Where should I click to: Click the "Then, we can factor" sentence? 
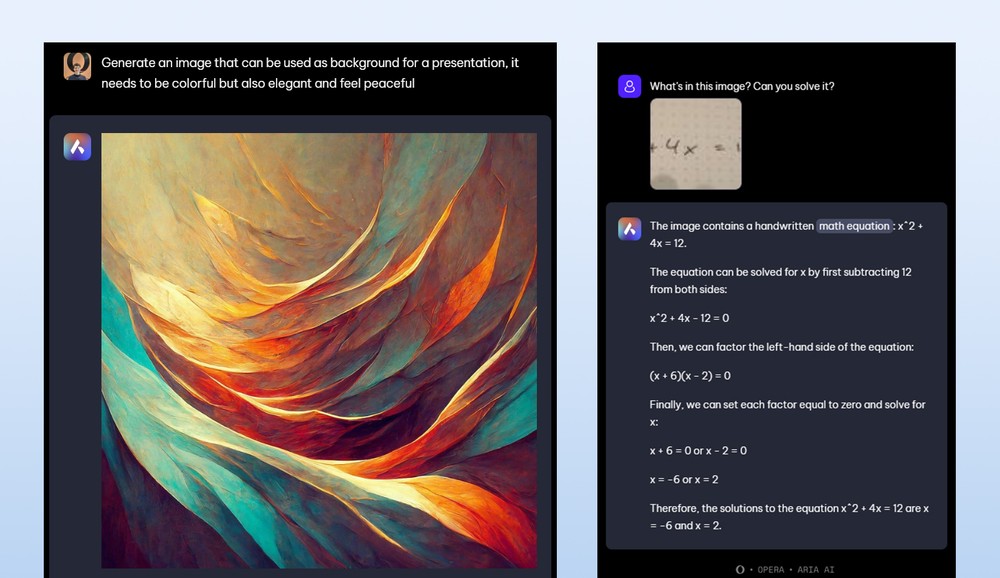781,347
